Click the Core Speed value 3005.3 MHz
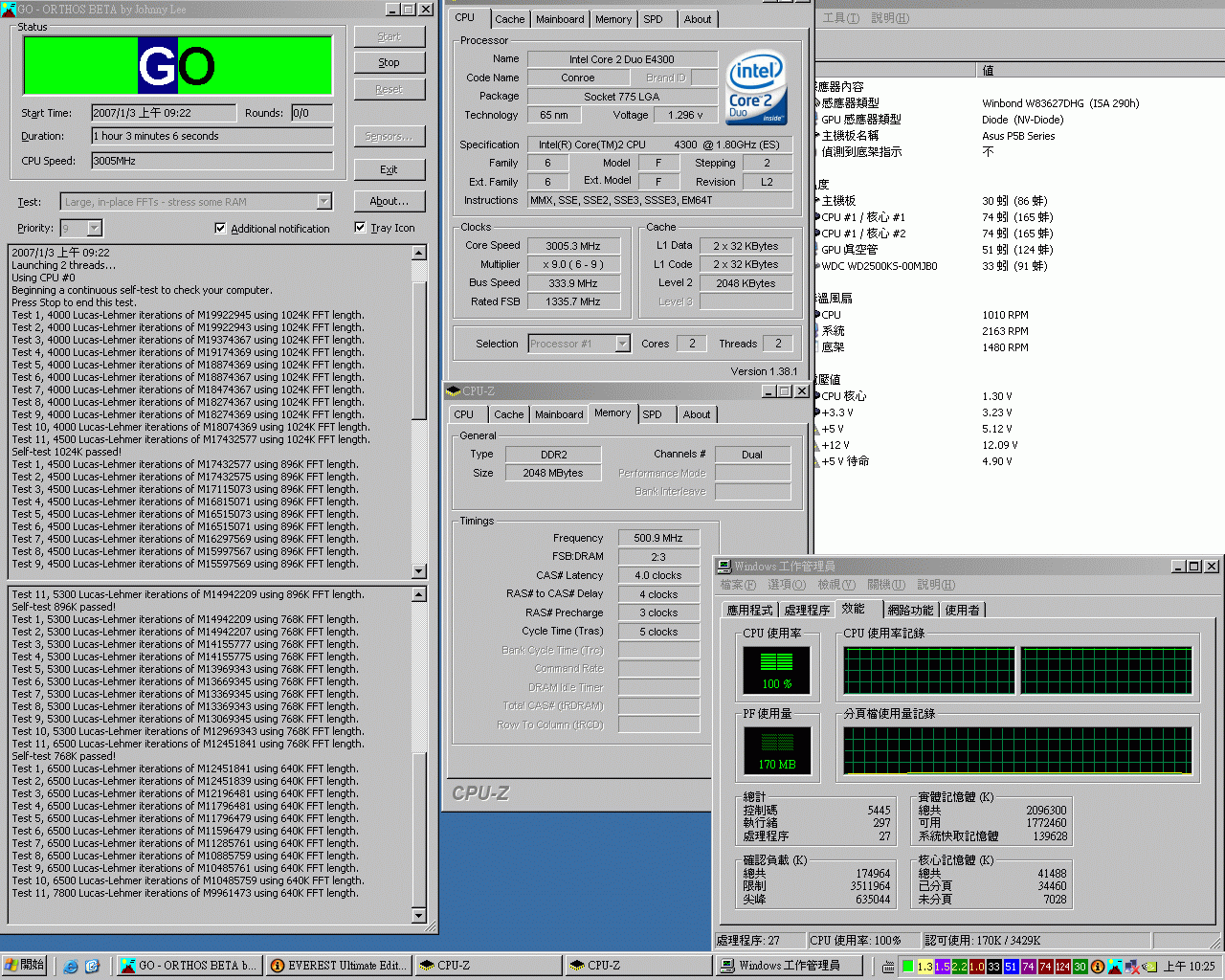 pyautogui.click(x=572, y=246)
